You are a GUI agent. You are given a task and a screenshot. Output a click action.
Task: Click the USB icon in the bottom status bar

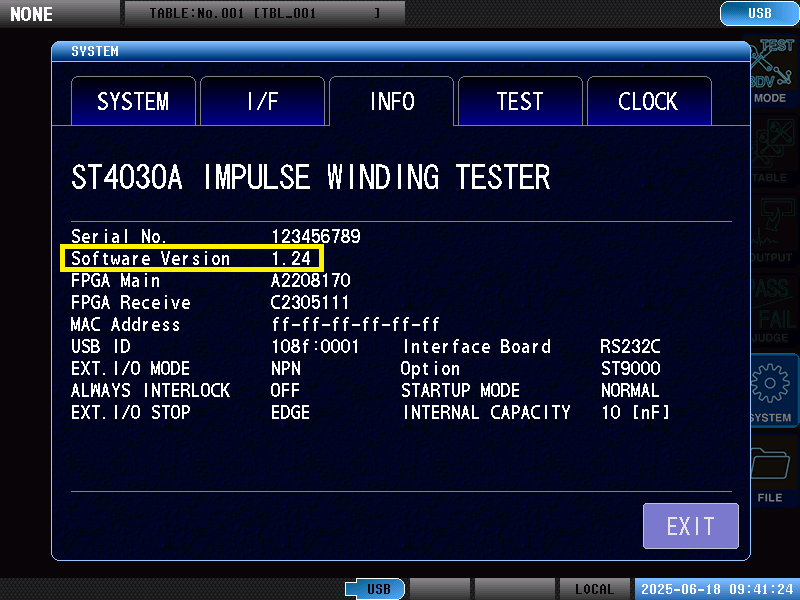click(x=375, y=589)
